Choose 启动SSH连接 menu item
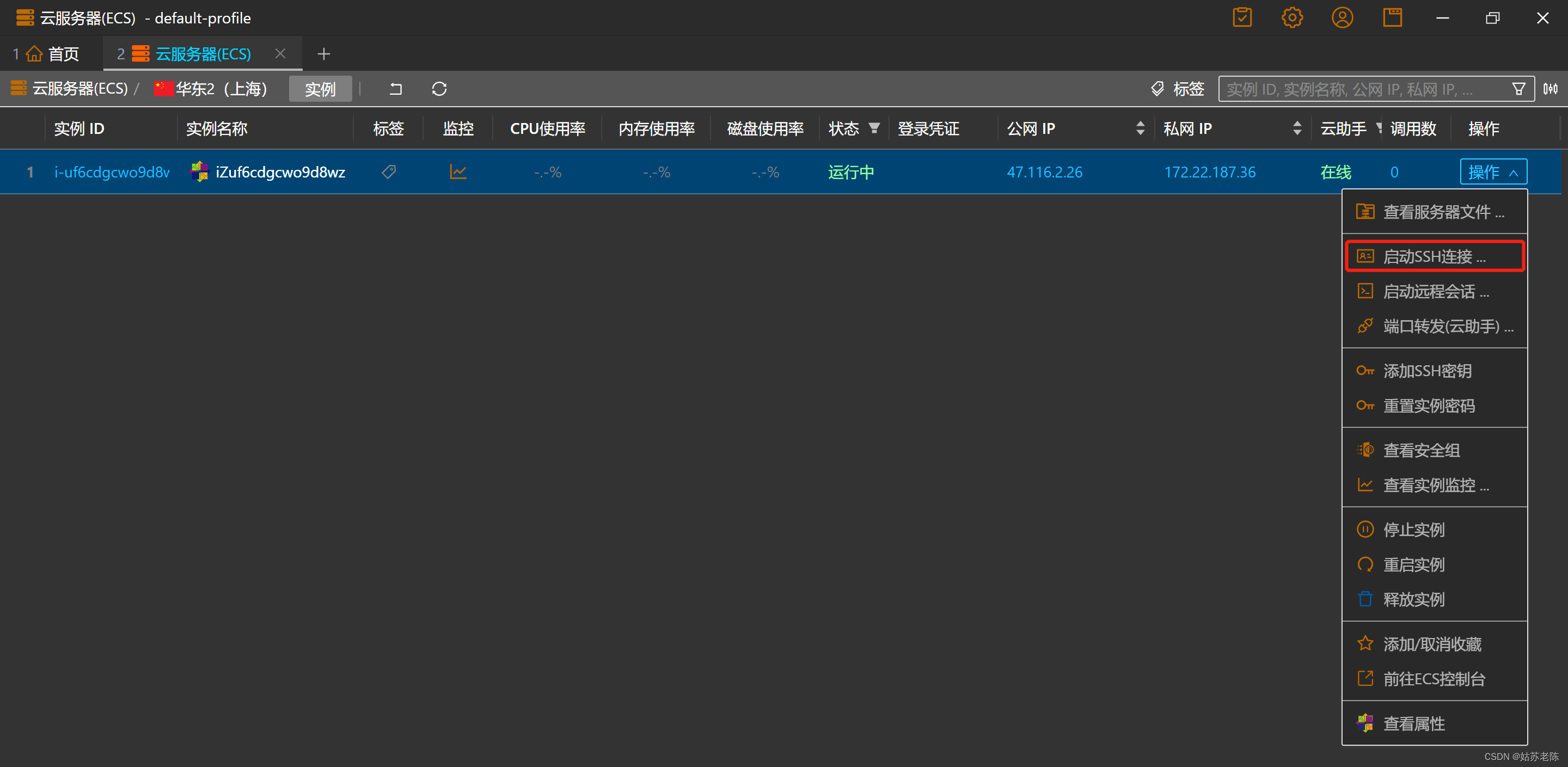The width and height of the screenshot is (1568, 767). tap(1435, 256)
